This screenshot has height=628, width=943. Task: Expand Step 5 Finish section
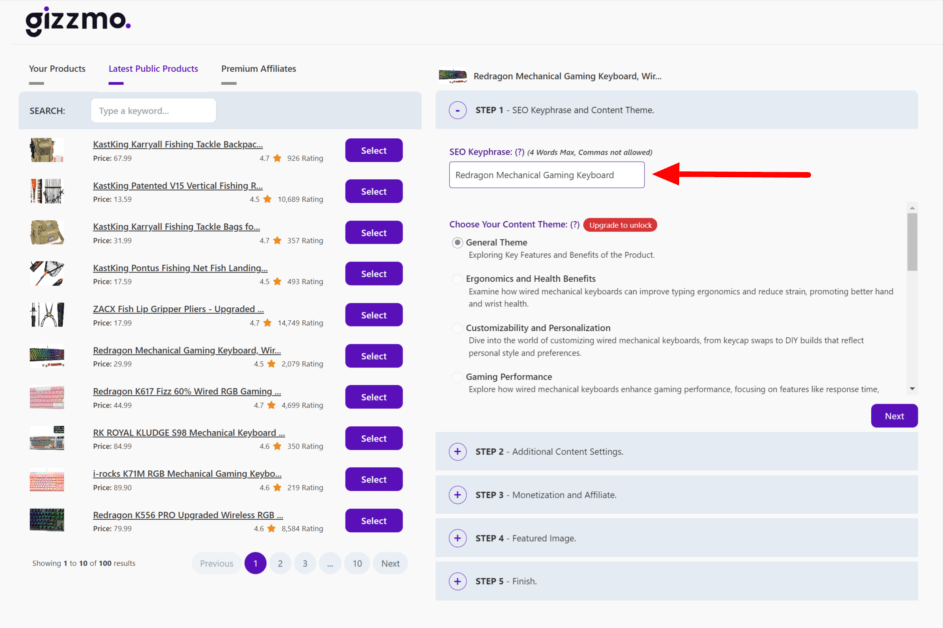coord(458,581)
